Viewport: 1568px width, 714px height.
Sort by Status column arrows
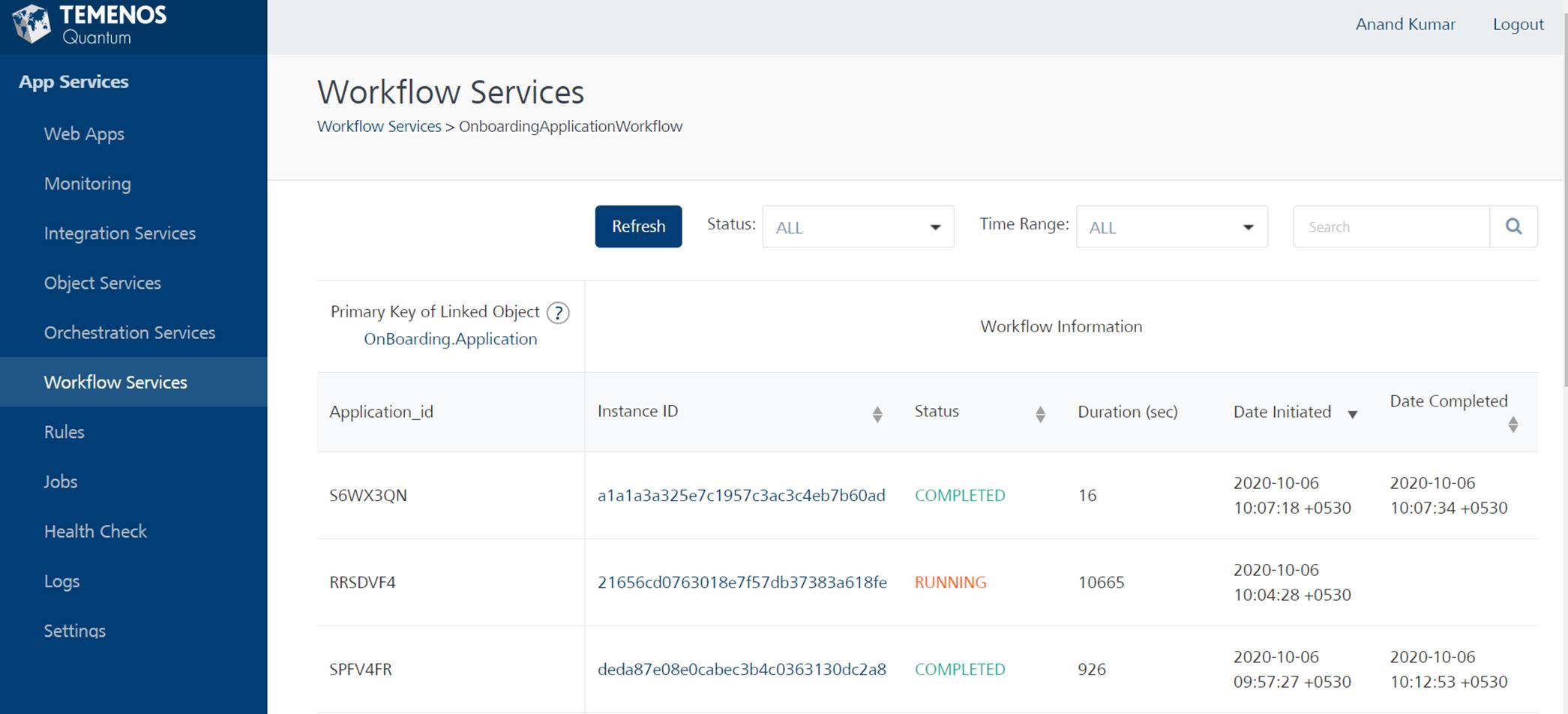point(1040,414)
